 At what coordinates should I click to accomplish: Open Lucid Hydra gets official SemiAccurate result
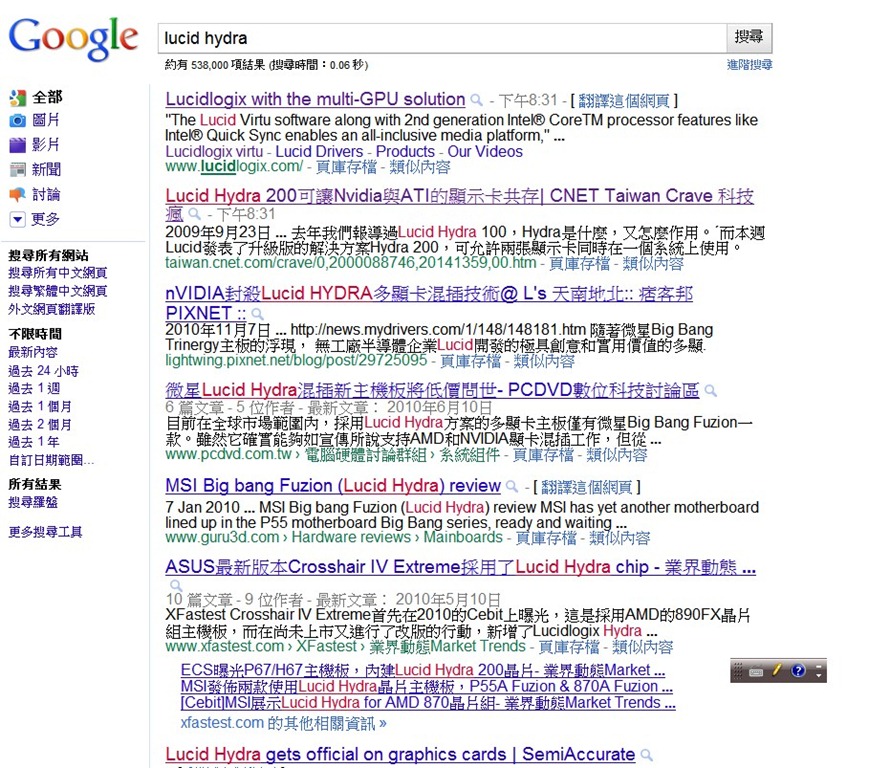pyautogui.click(x=400, y=755)
